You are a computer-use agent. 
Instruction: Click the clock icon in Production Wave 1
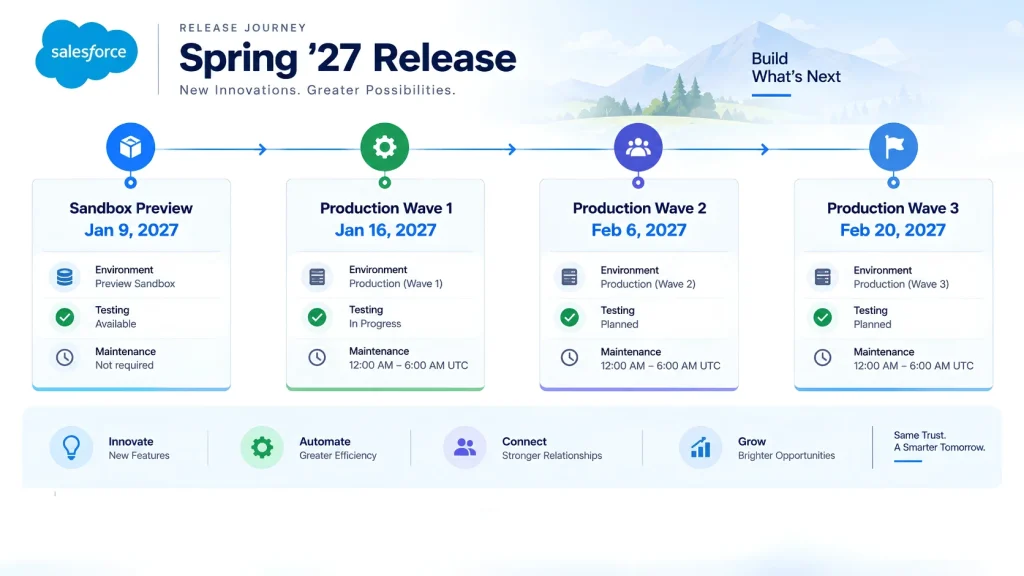tap(317, 357)
